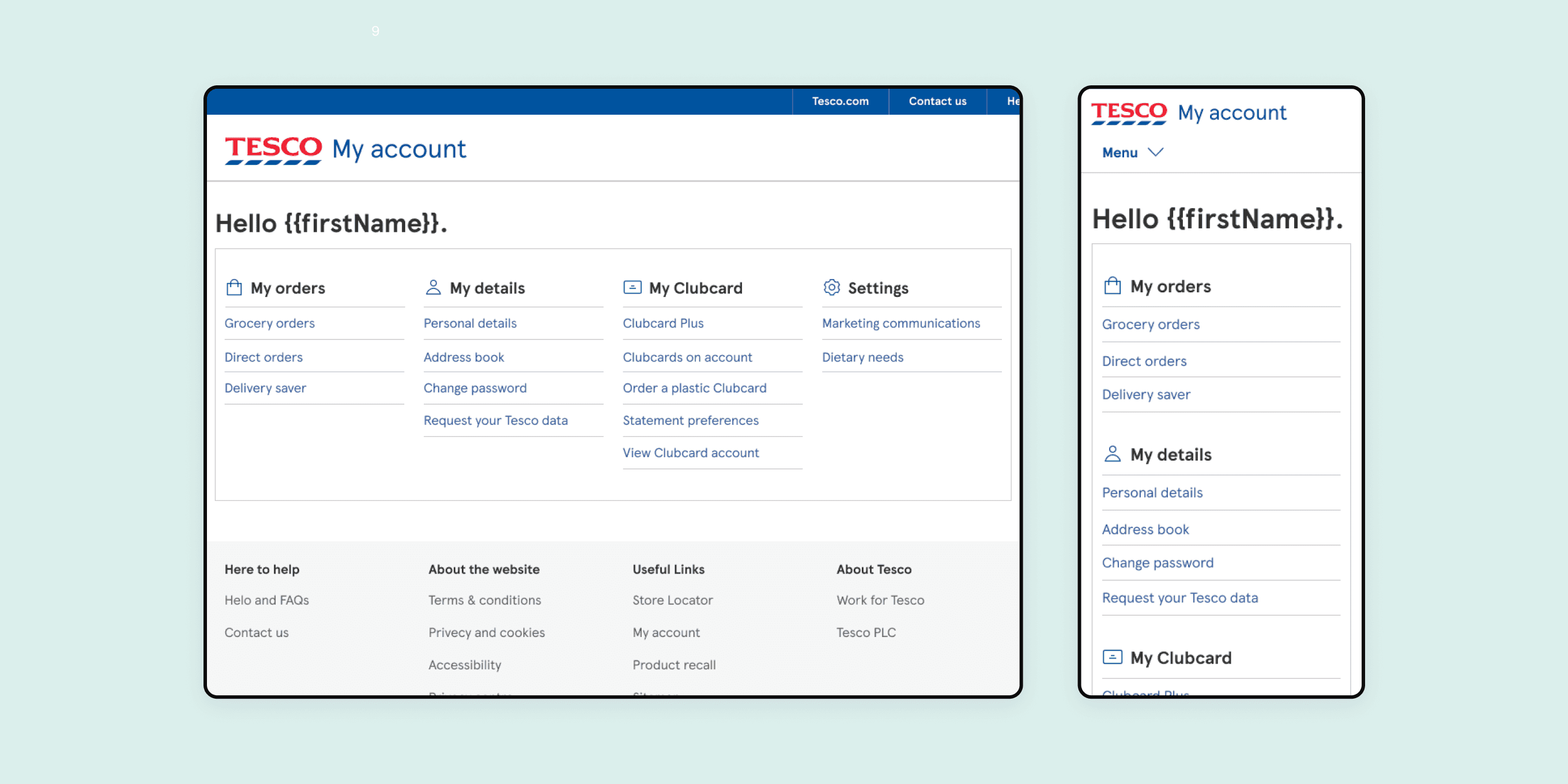Open Clubcards on account

point(687,357)
